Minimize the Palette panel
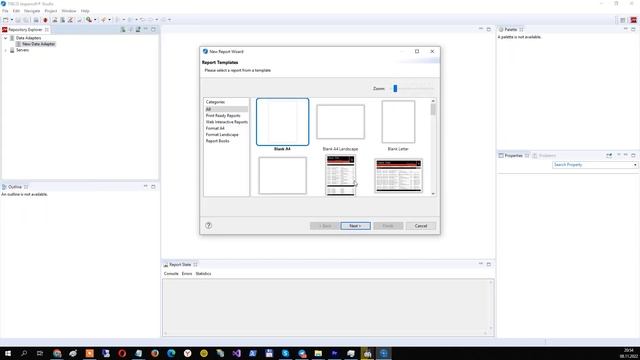 pyautogui.click(x=626, y=29)
